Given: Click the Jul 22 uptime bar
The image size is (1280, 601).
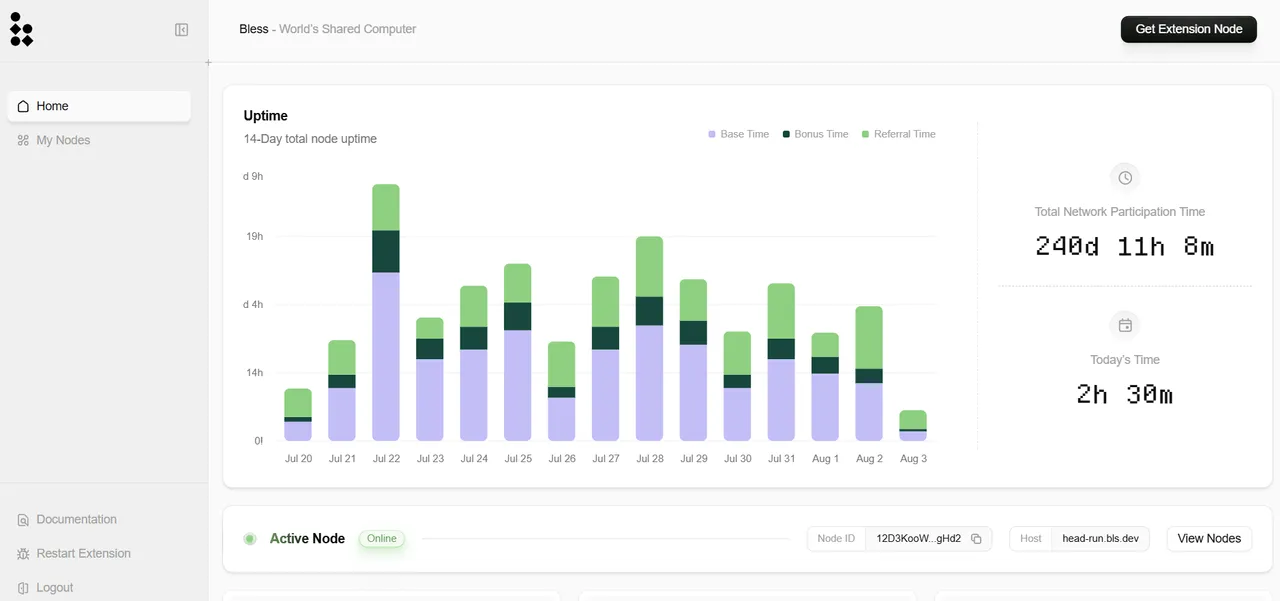Looking at the screenshot, I should (386, 312).
